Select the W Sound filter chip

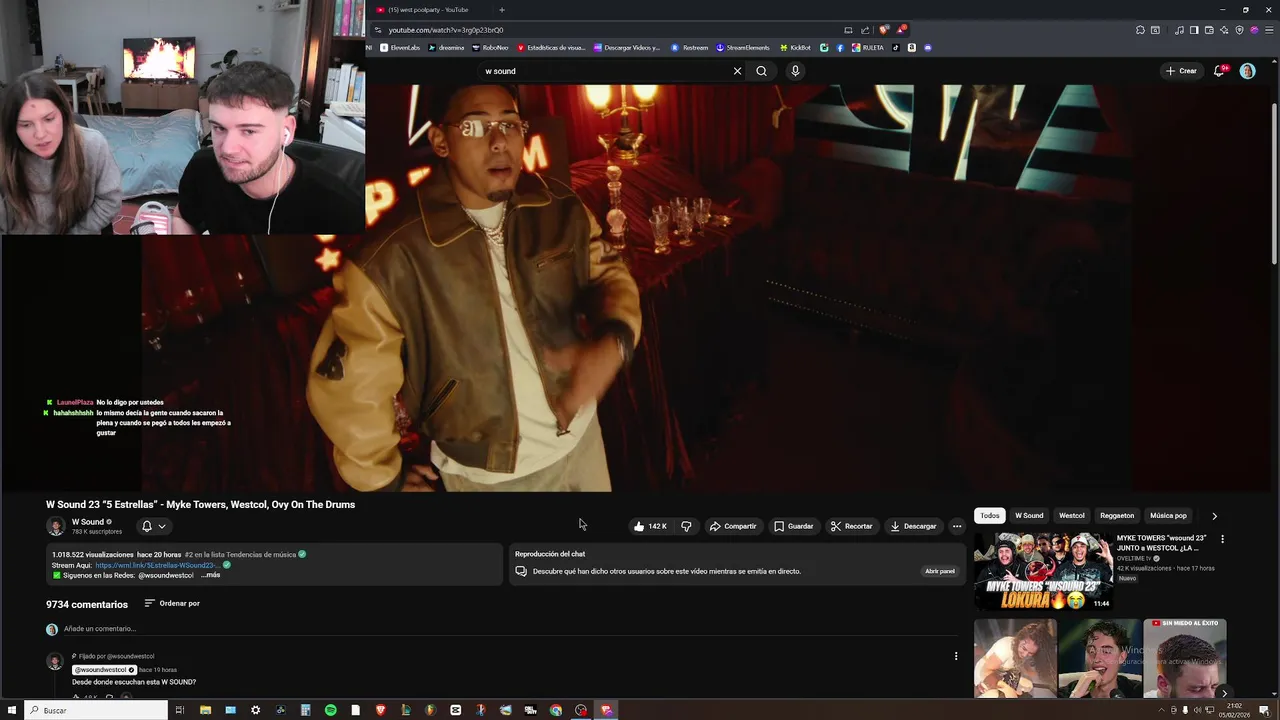1029,516
